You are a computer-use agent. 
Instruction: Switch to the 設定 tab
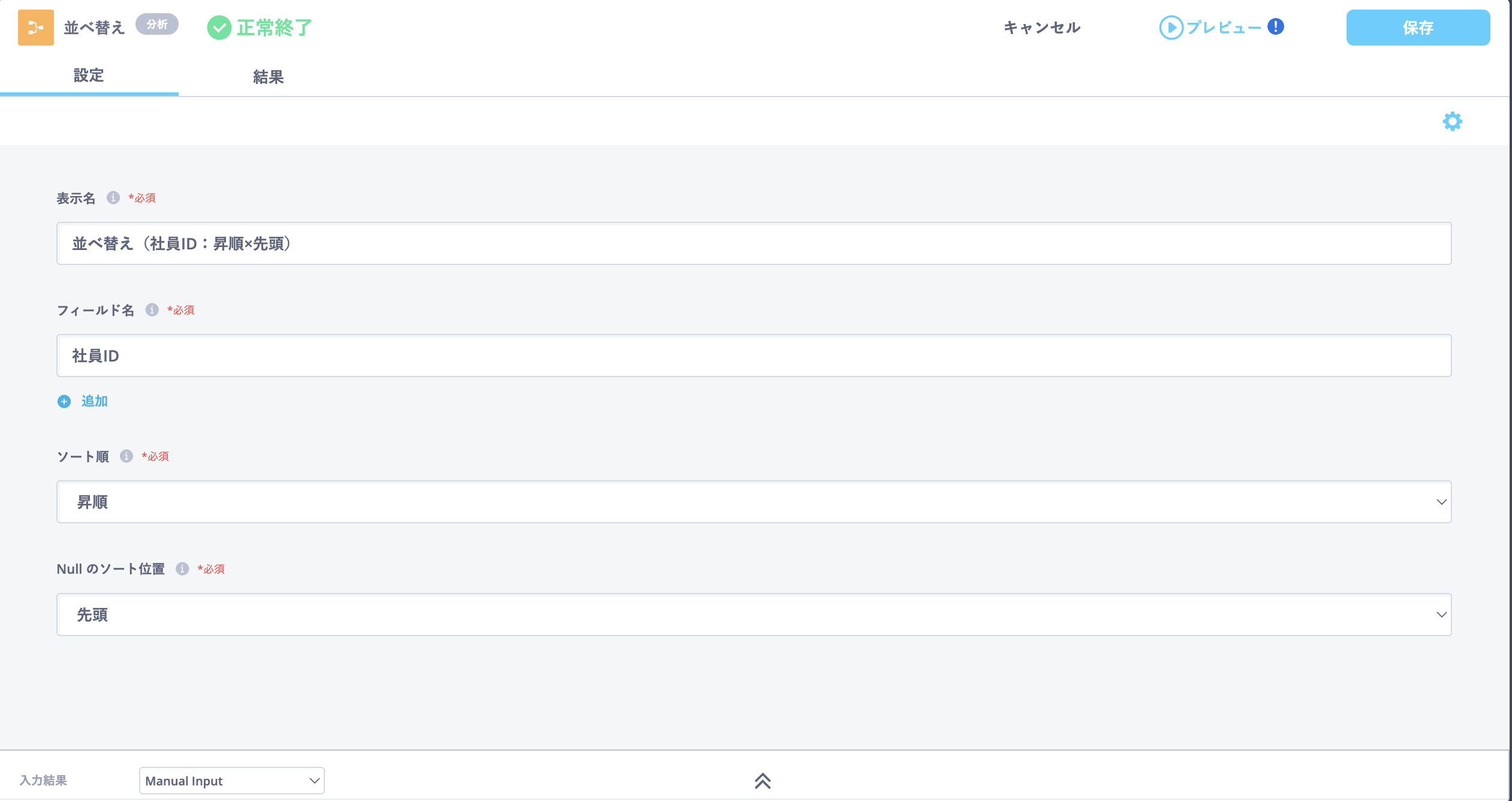pos(89,76)
